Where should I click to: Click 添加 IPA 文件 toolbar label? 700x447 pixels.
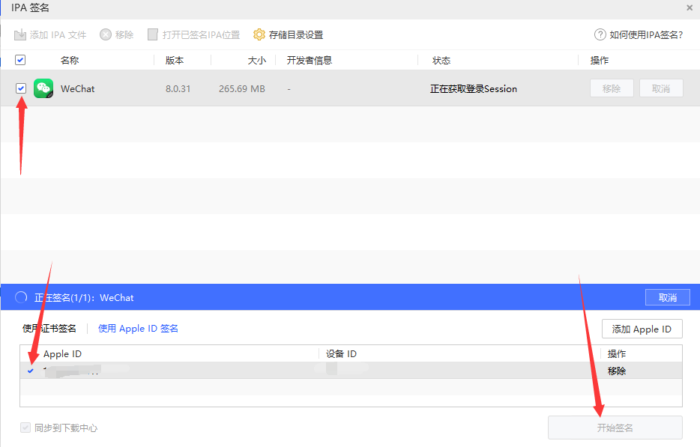pos(58,35)
